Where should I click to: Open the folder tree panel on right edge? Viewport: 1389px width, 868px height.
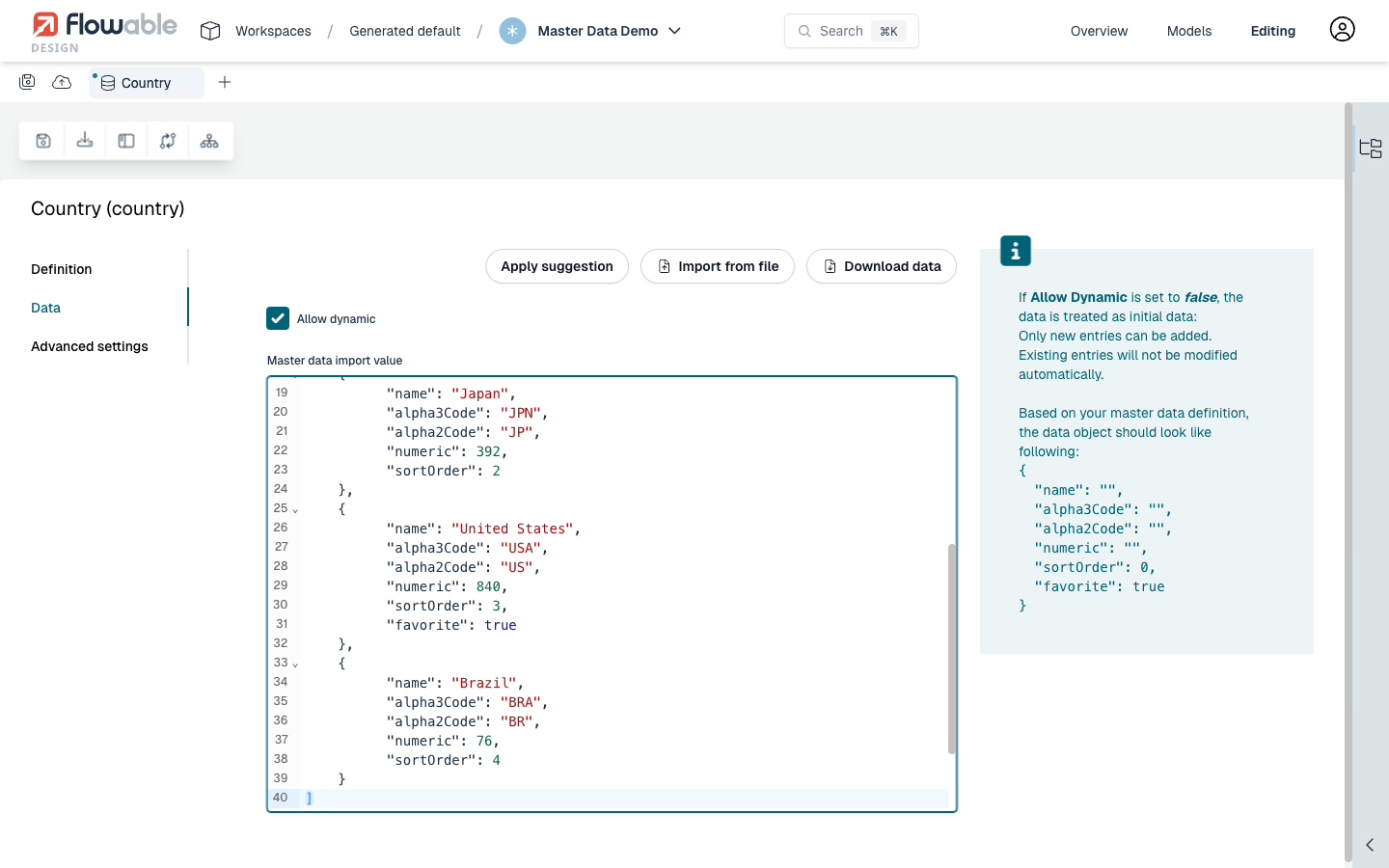tap(1370, 149)
